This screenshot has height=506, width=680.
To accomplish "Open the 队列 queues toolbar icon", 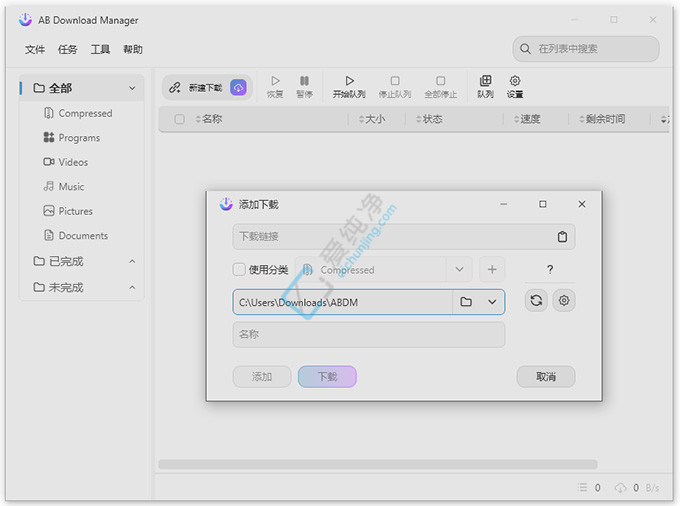I will pyautogui.click(x=485, y=87).
